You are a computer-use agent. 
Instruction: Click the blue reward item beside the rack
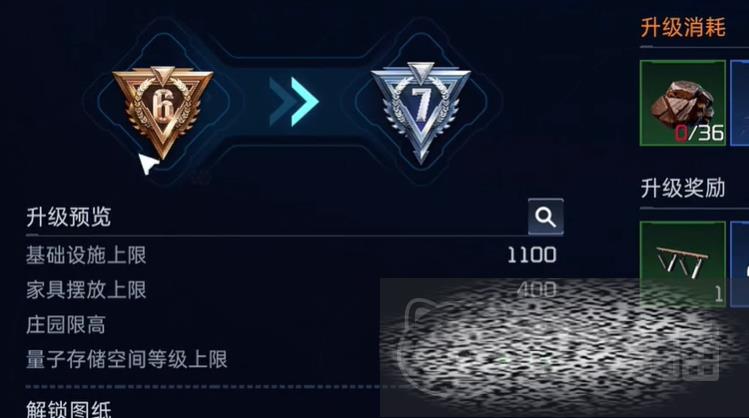(x=740, y=264)
